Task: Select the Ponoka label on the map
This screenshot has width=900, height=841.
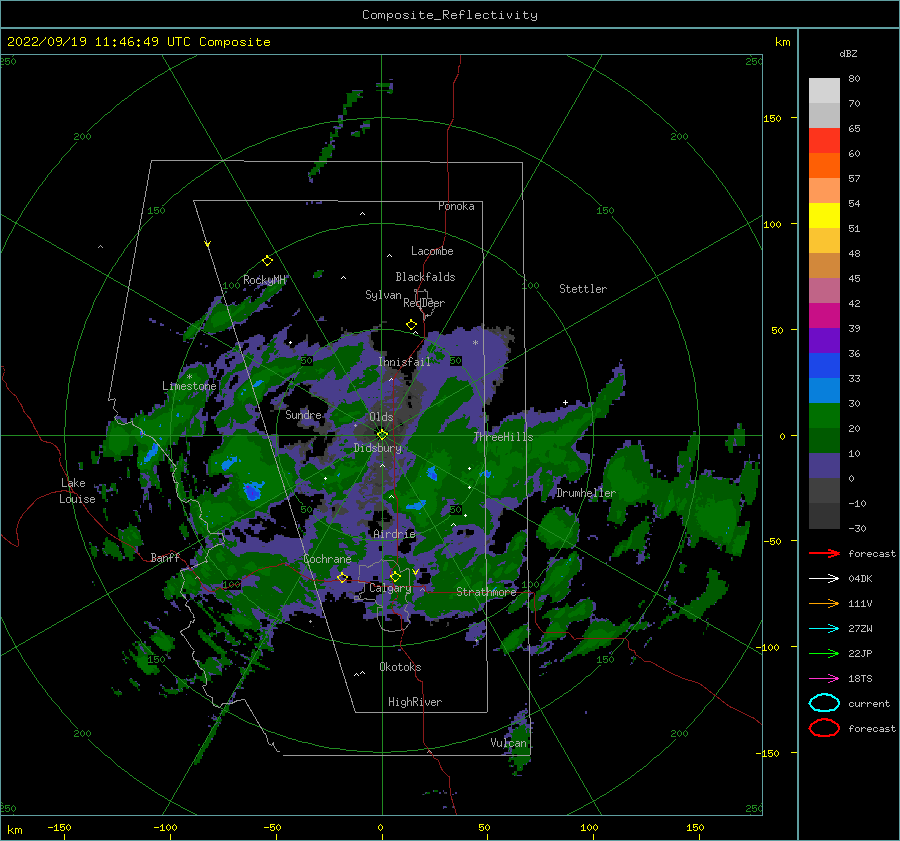Action: click(456, 206)
